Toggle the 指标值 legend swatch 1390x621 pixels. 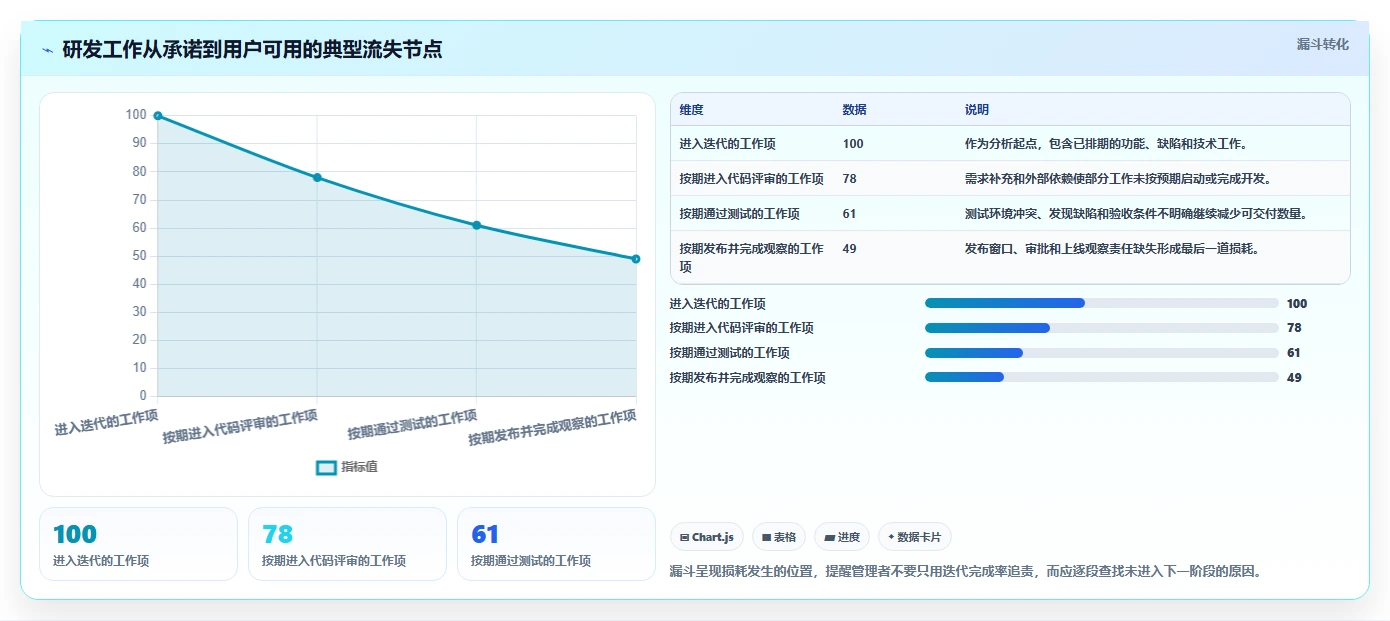click(326, 467)
